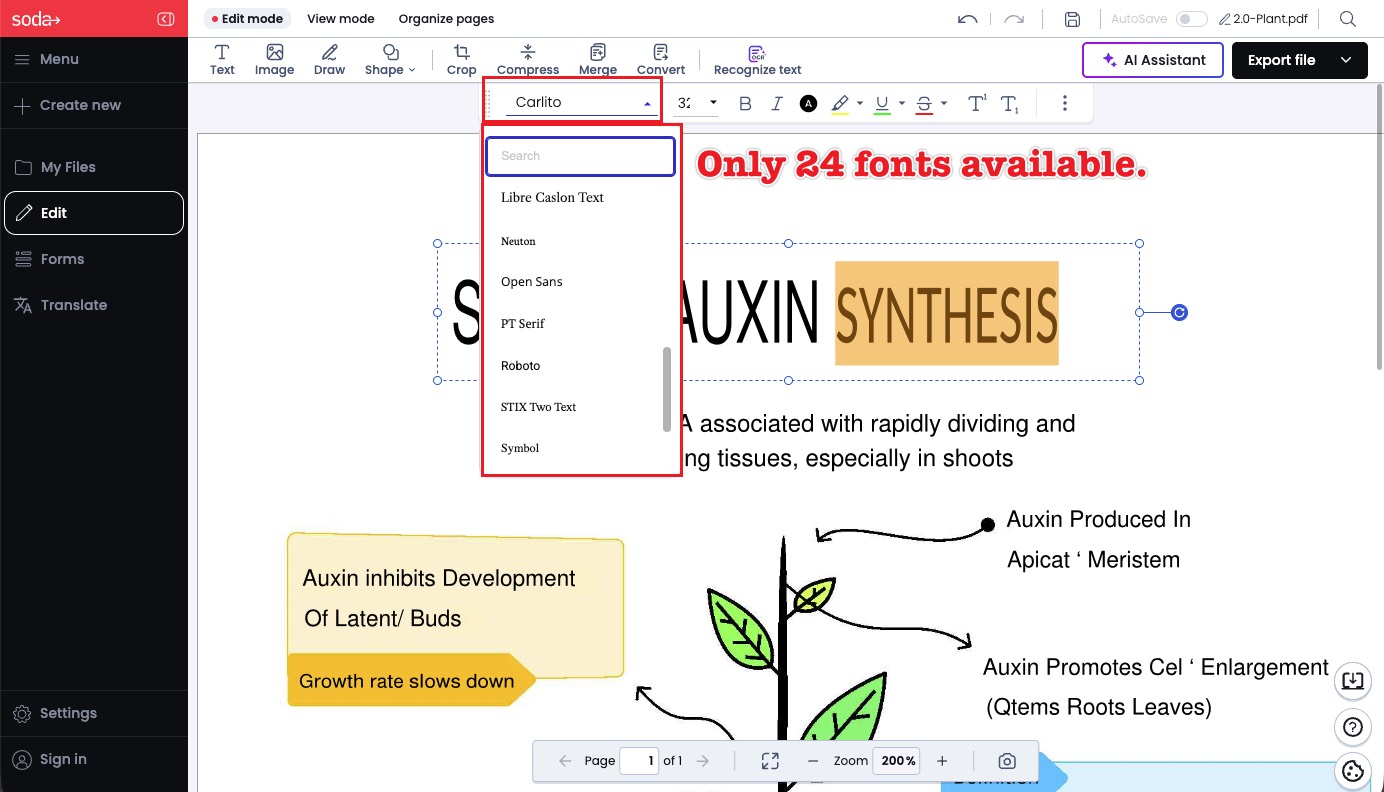The image size is (1384, 792).
Task: Toggle Italic formatting
Action: [776, 103]
